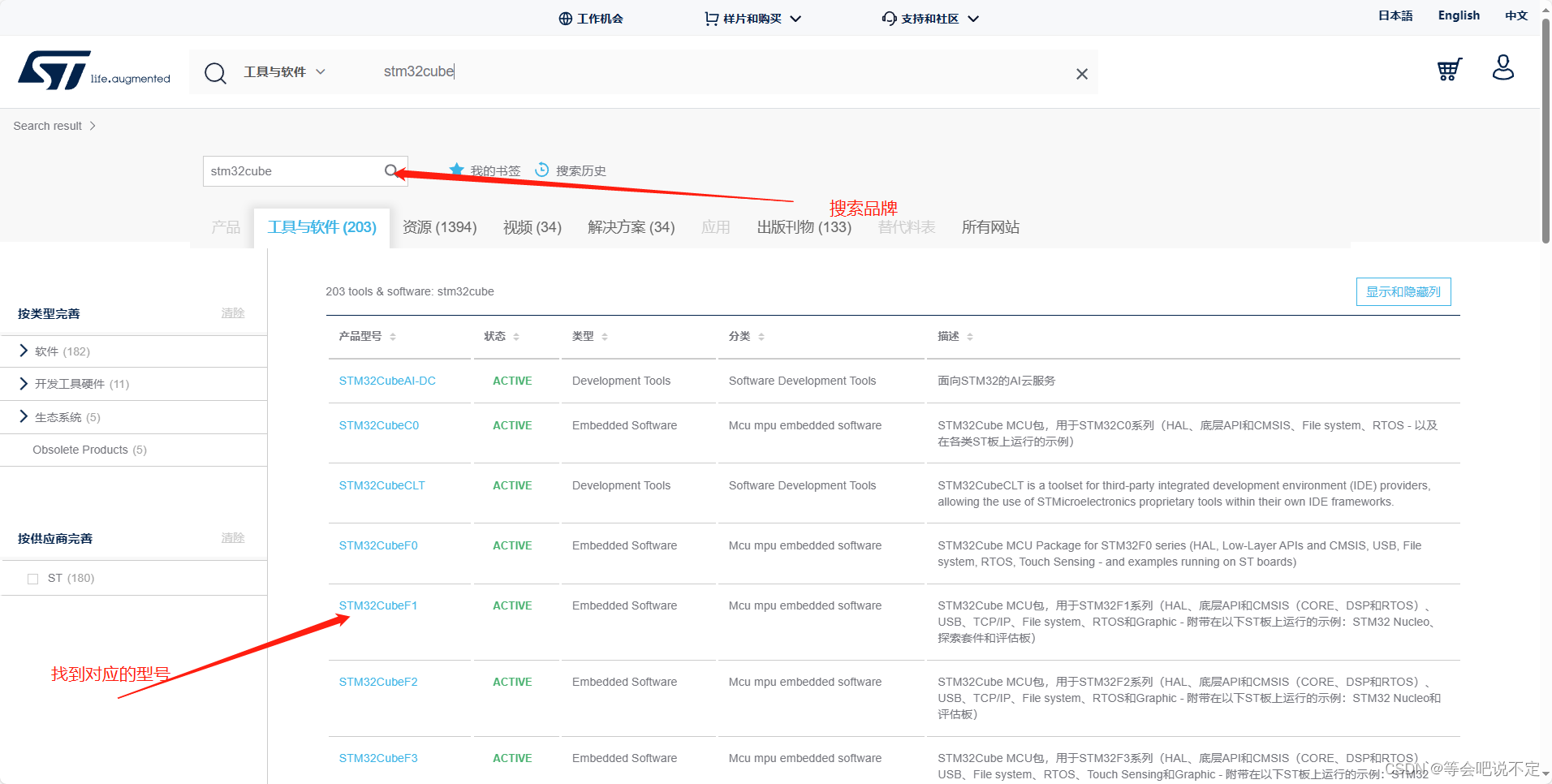Viewport: 1552px width, 784px height.
Task: Open the STM32CubeF2 product link
Action: point(378,682)
